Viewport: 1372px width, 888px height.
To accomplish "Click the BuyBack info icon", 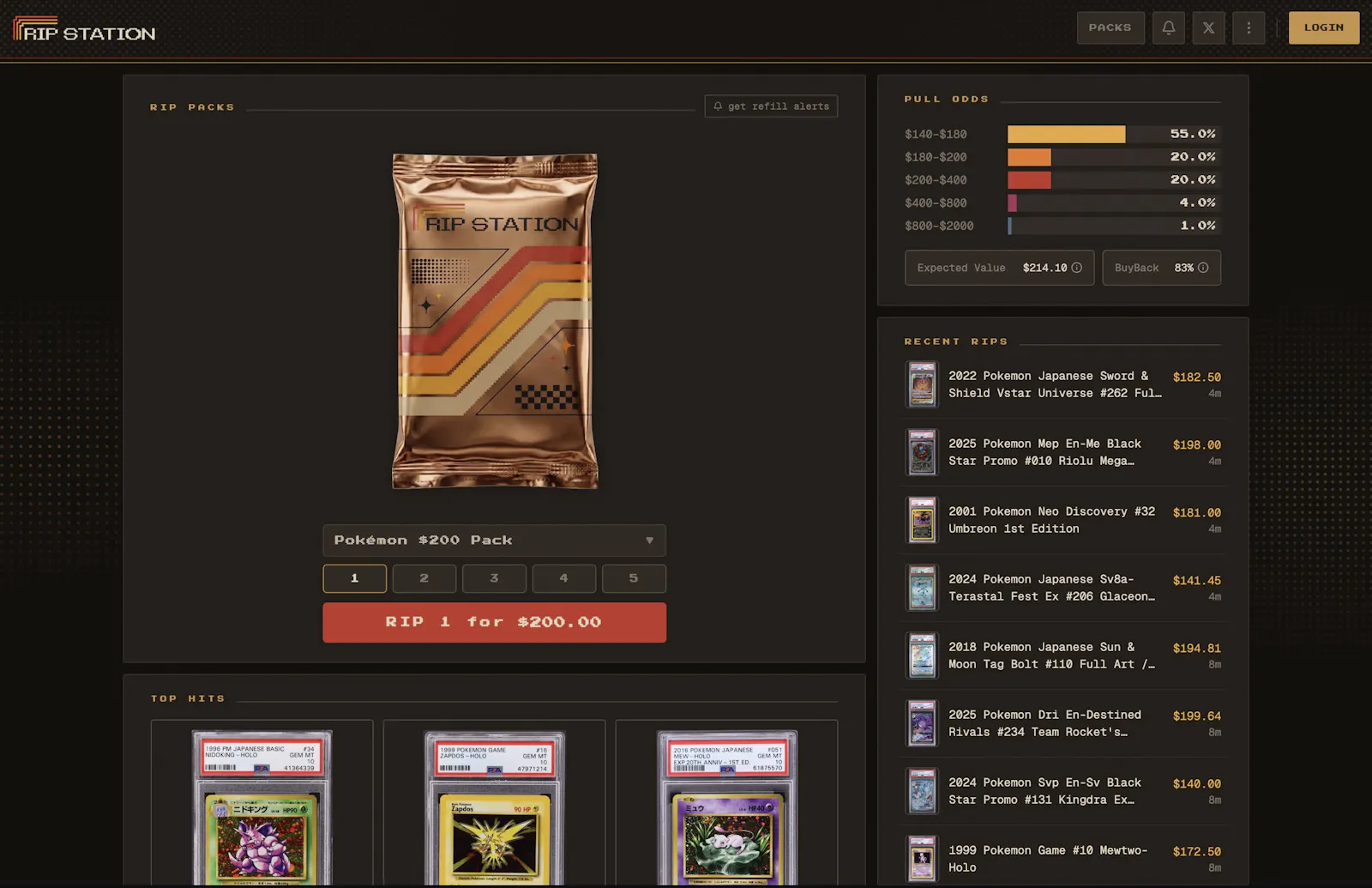I will point(1203,268).
